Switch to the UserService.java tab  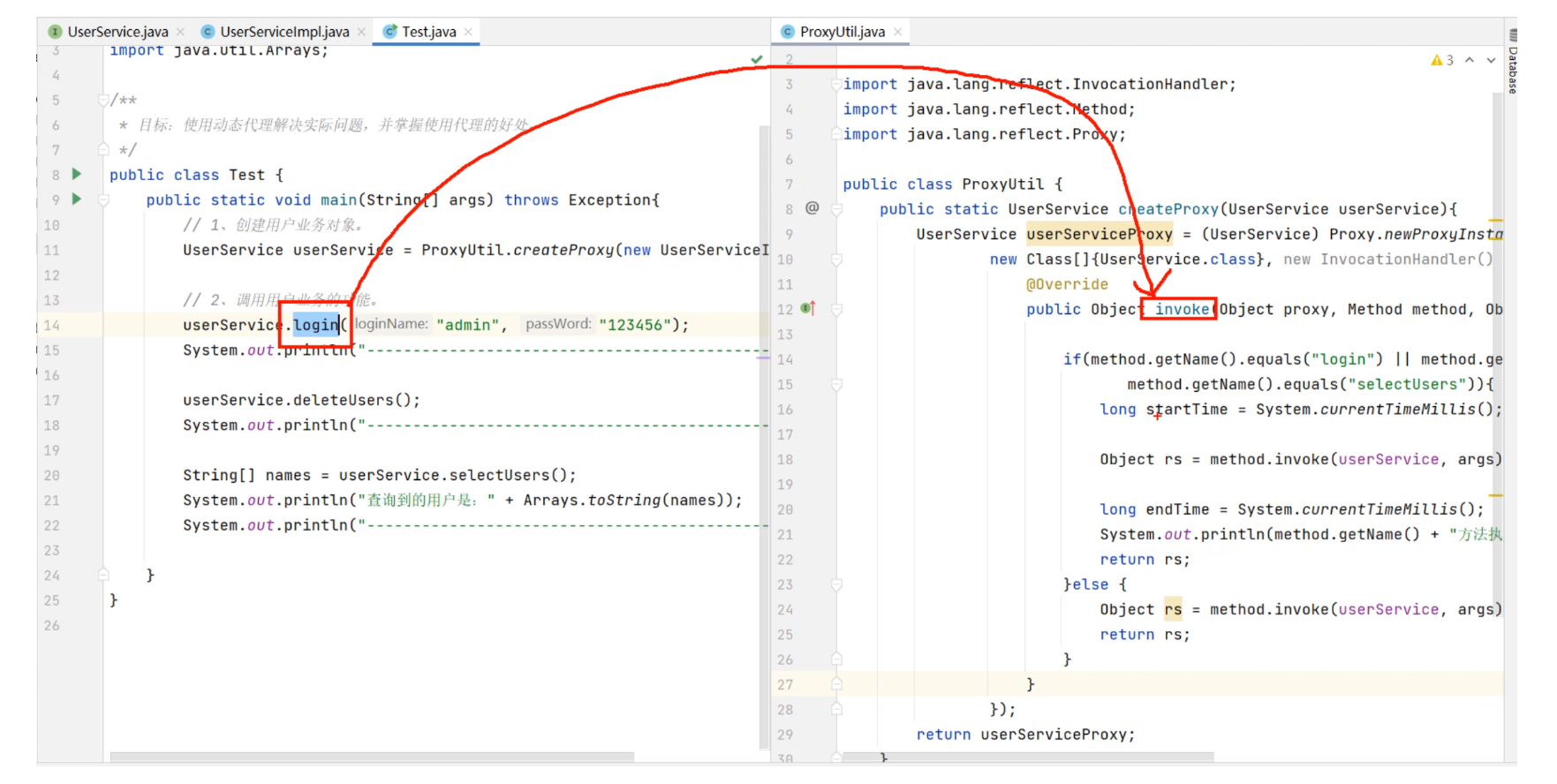click(117, 32)
